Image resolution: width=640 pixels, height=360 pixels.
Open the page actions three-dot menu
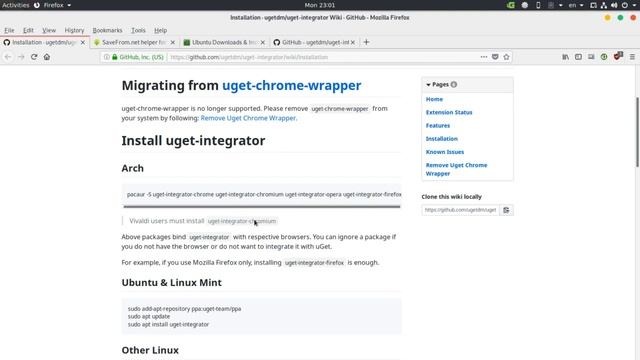coord(484,57)
